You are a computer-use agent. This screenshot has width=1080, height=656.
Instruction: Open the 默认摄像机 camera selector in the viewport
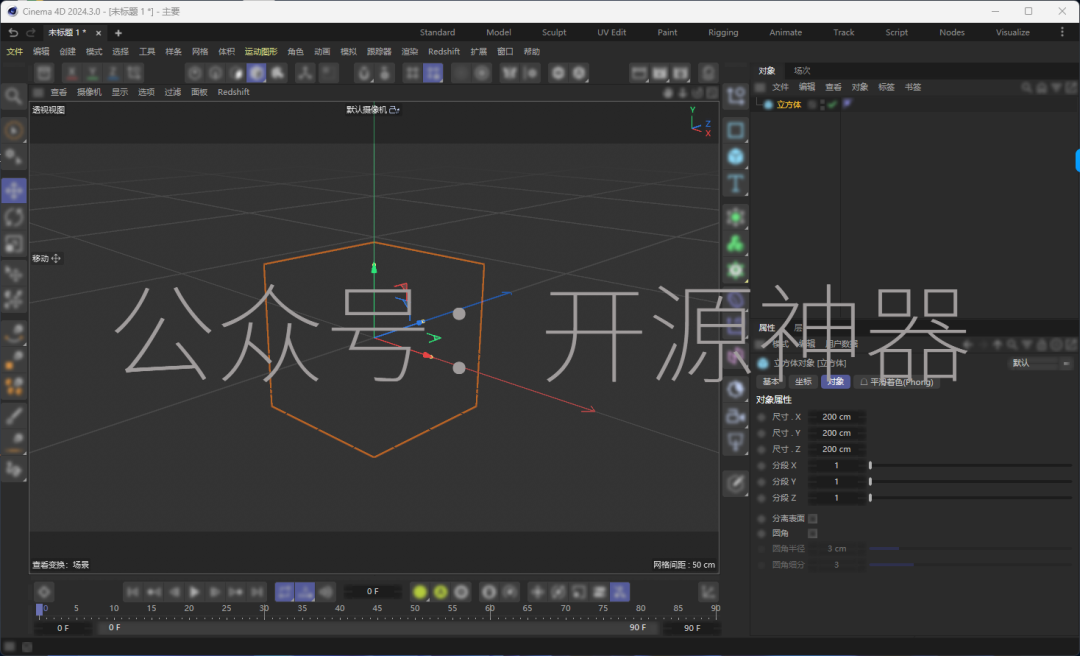[x=373, y=110]
